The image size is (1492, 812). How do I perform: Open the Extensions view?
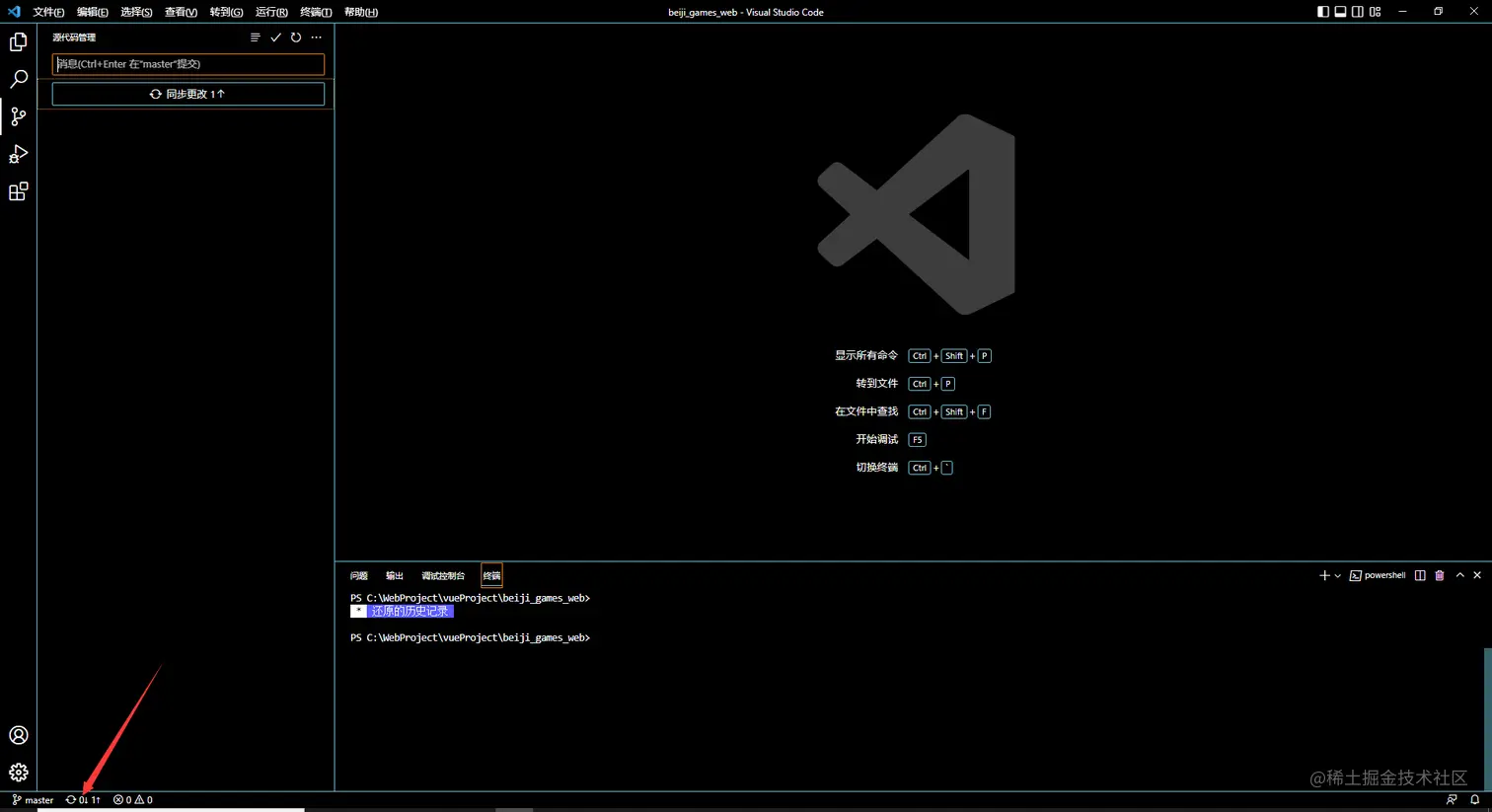(x=19, y=191)
